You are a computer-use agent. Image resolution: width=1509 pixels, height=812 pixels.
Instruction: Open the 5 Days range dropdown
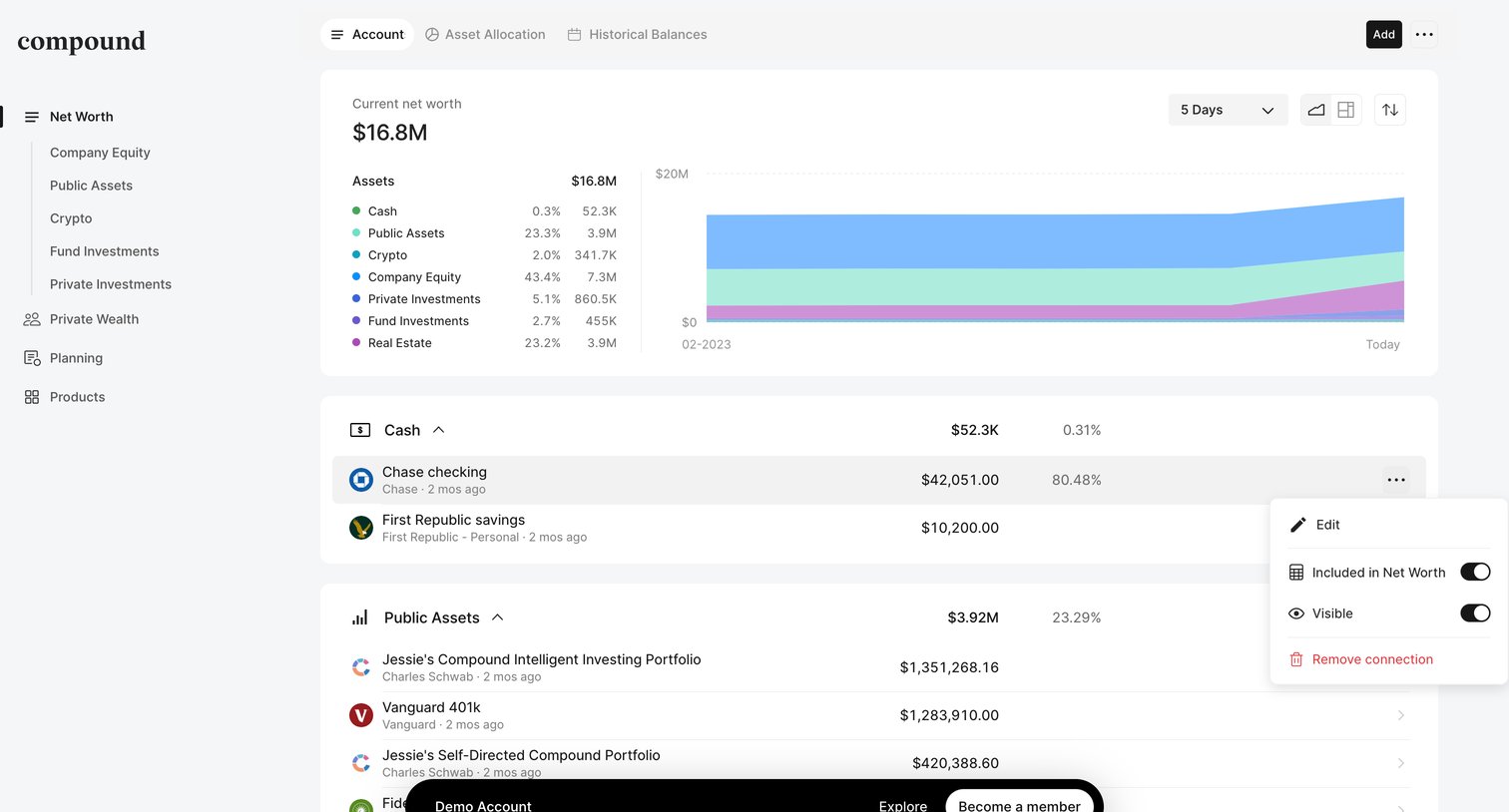[x=1228, y=110]
